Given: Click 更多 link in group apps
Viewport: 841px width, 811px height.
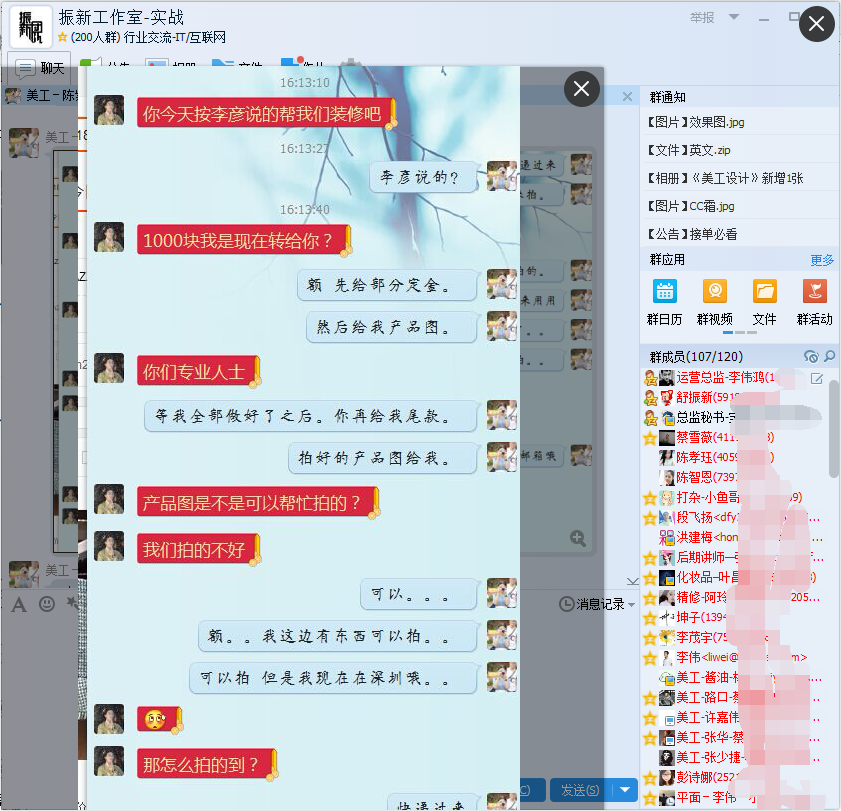Looking at the screenshot, I should tap(822, 260).
